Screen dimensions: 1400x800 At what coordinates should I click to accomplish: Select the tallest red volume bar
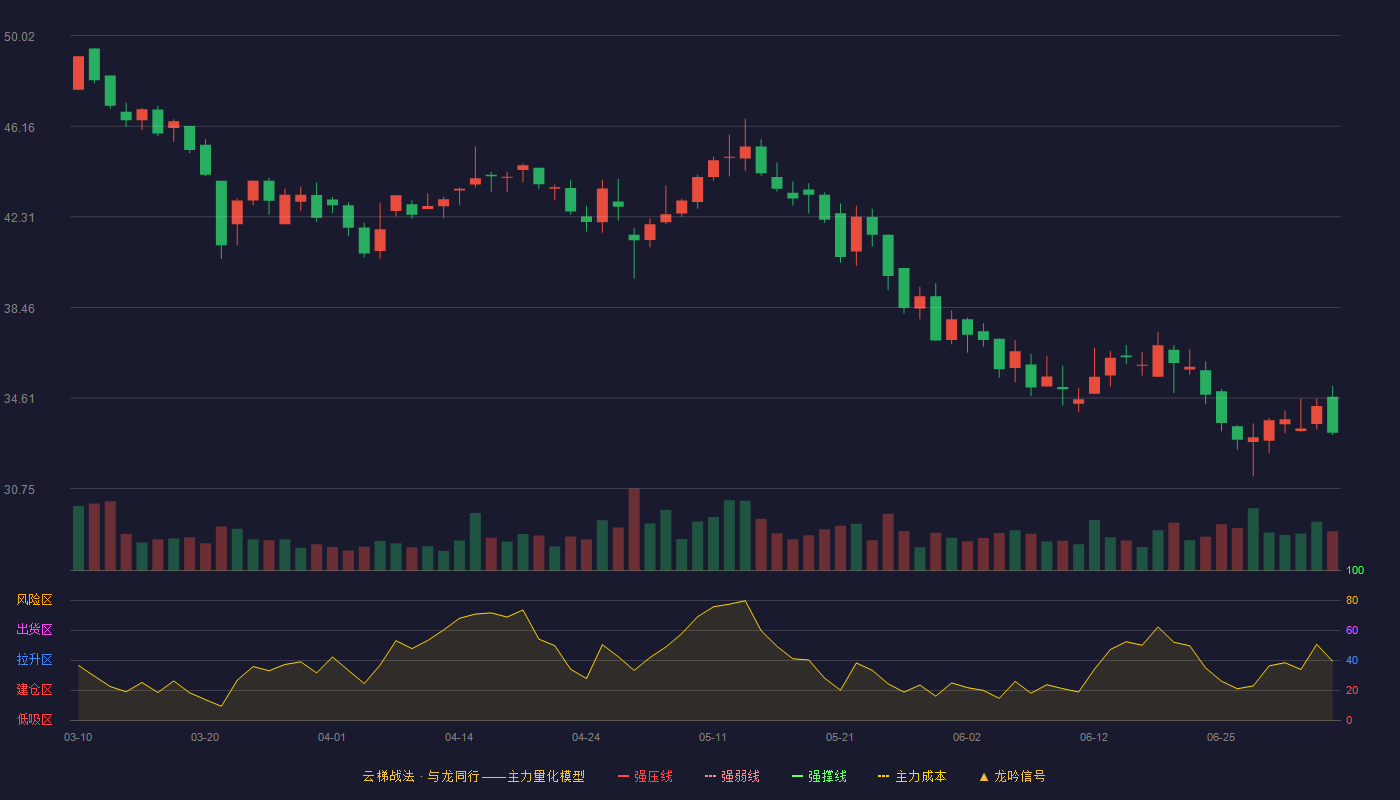[634, 529]
